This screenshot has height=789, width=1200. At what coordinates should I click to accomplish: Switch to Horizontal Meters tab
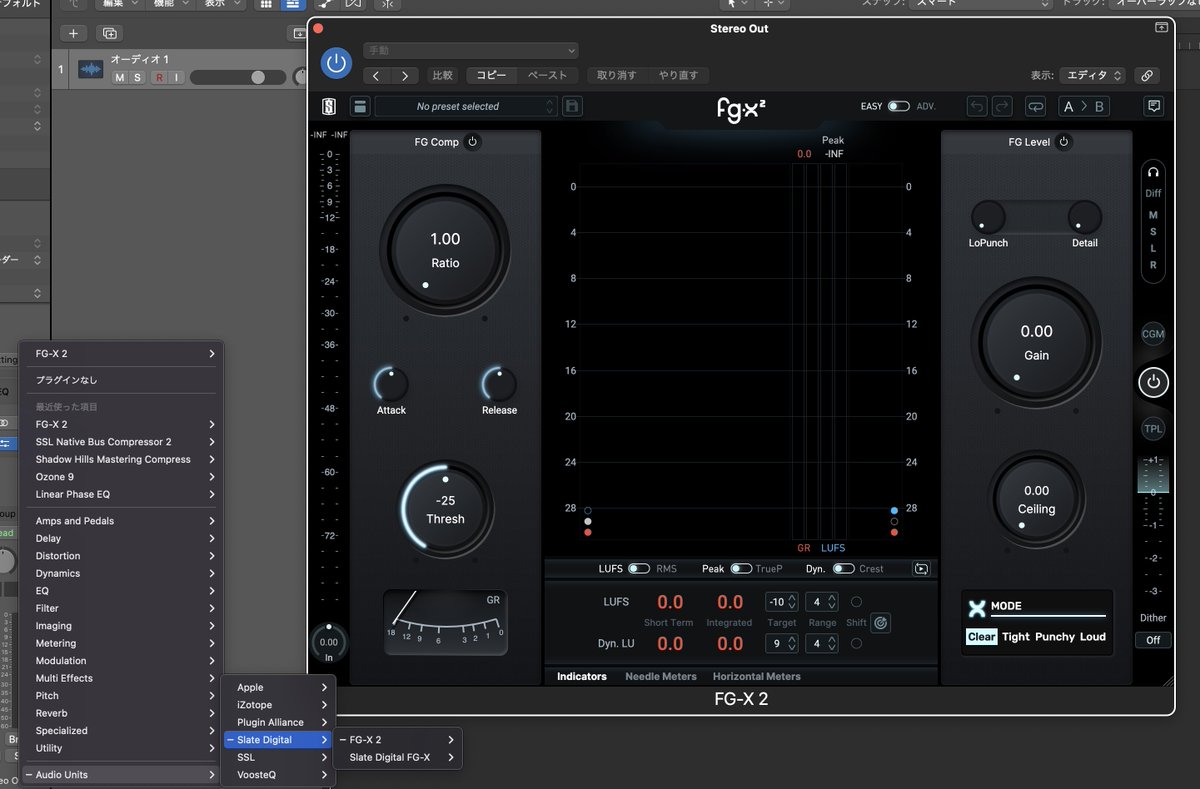click(757, 677)
